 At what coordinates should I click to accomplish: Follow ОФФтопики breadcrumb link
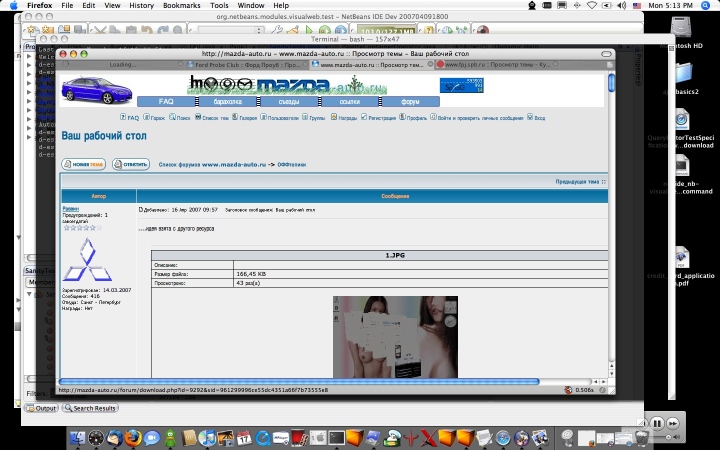[292, 164]
